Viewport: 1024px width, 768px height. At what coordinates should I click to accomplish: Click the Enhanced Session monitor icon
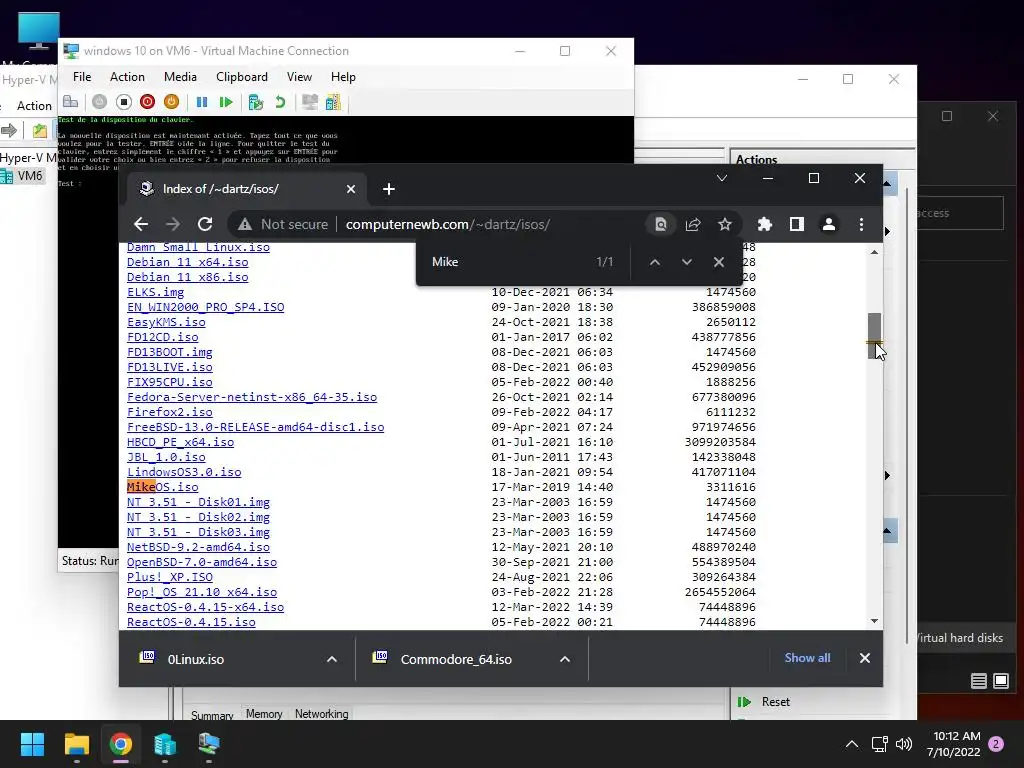[310, 102]
